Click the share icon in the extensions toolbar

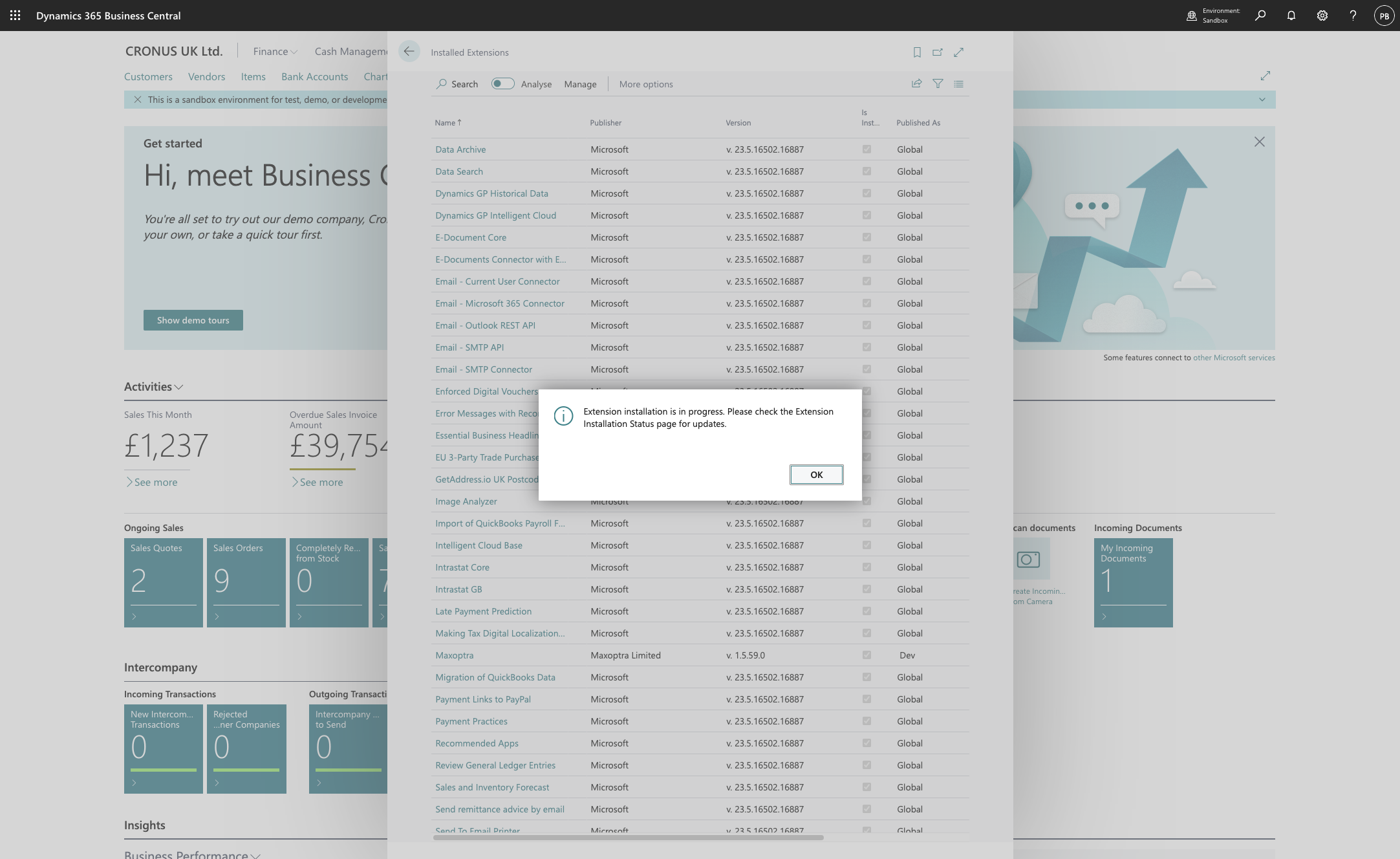916,83
